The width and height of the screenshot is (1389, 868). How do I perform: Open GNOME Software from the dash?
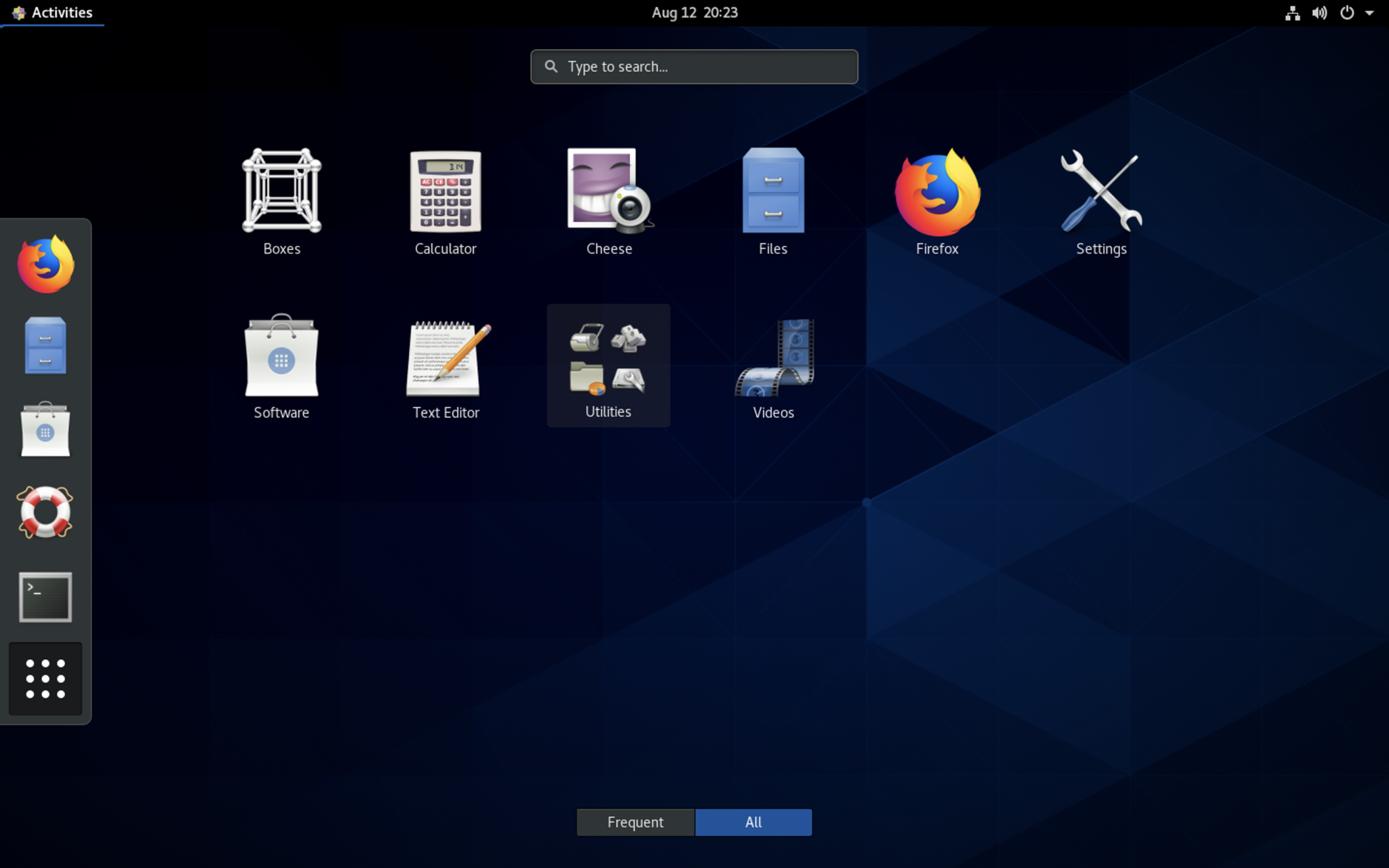(x=45, y=429)
